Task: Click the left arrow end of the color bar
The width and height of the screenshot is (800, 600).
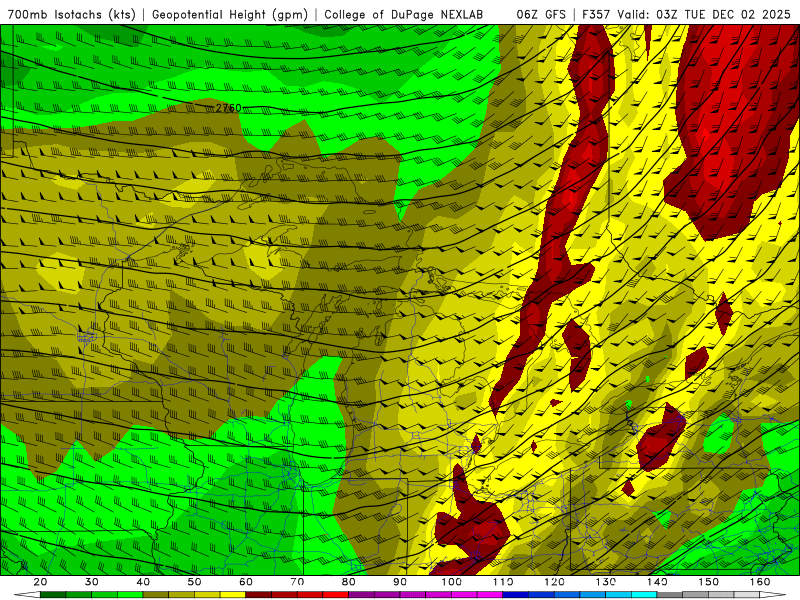Action: point(27,595)
